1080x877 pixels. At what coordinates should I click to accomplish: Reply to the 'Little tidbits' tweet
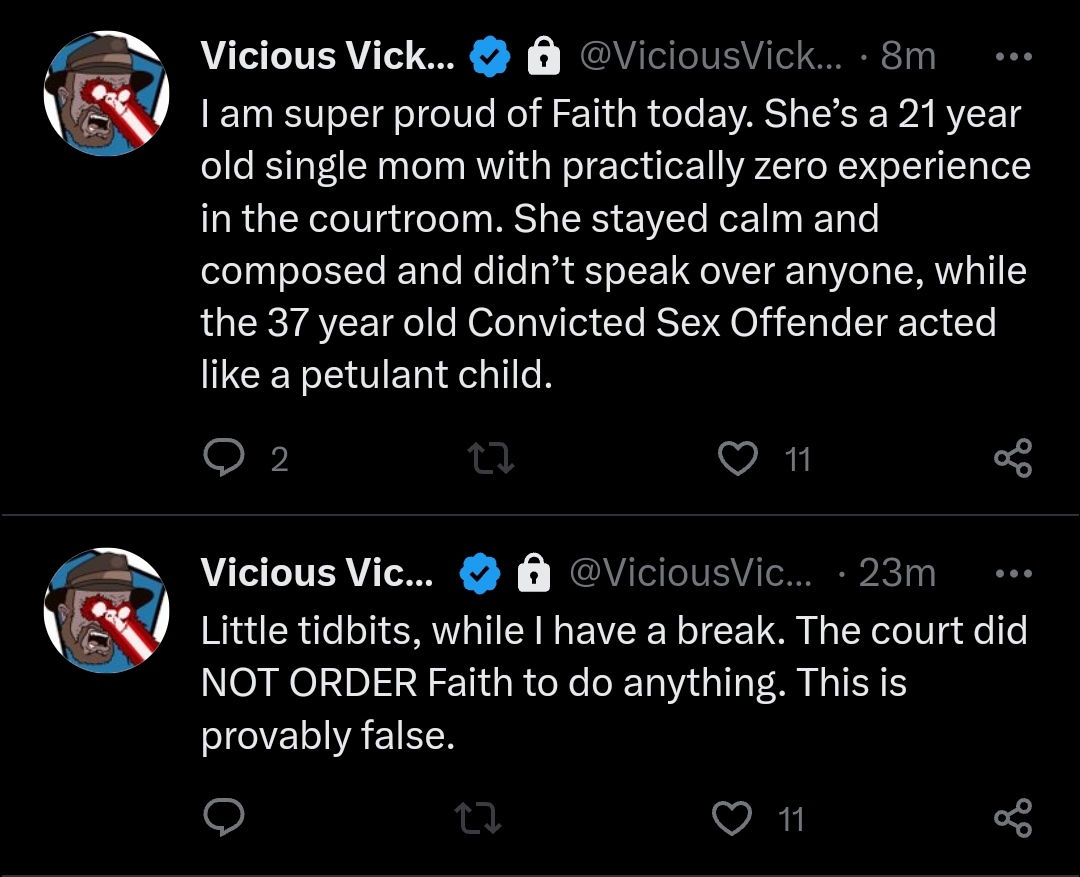225,817
